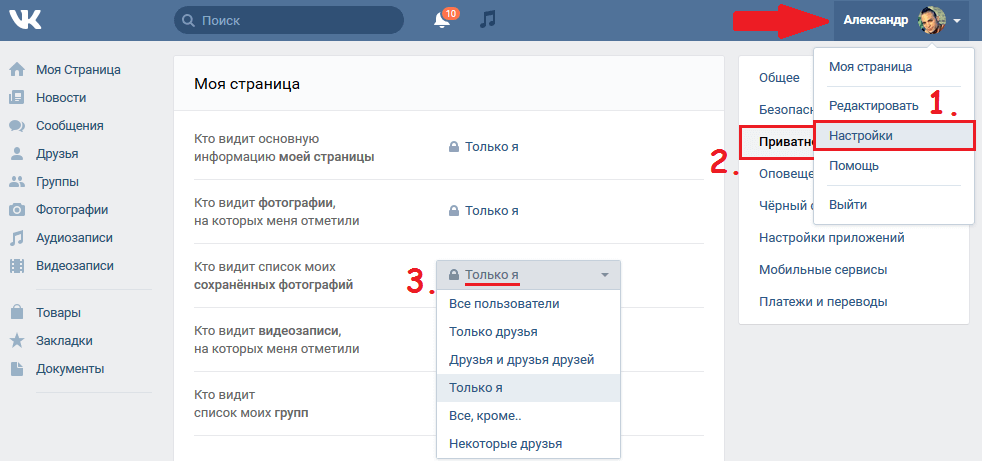Click Выйти to log out
The image size is (982, 461).
pyautogui.click(x=848, y=204)
